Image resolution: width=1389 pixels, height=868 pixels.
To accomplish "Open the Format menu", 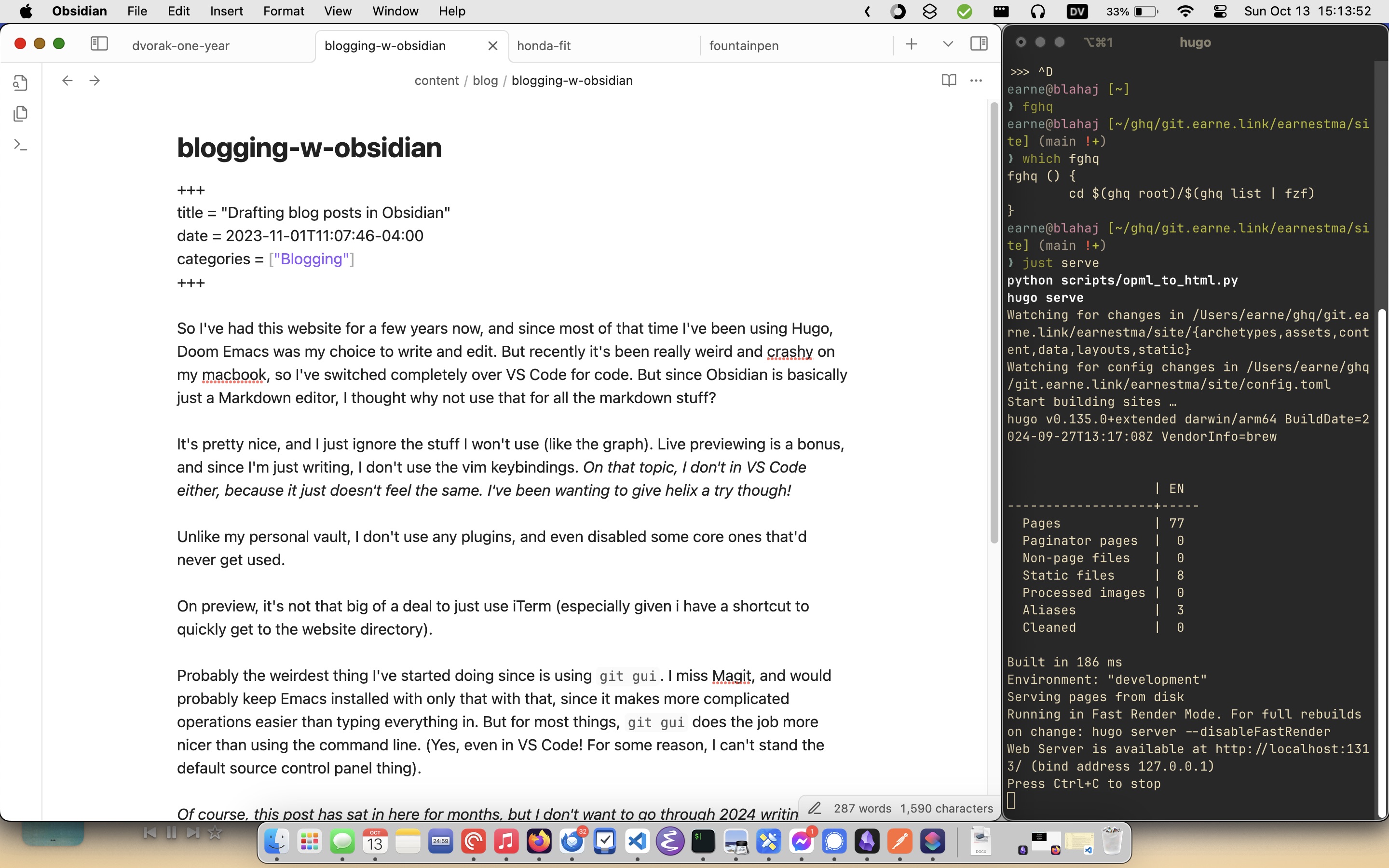I will point(284,12).
